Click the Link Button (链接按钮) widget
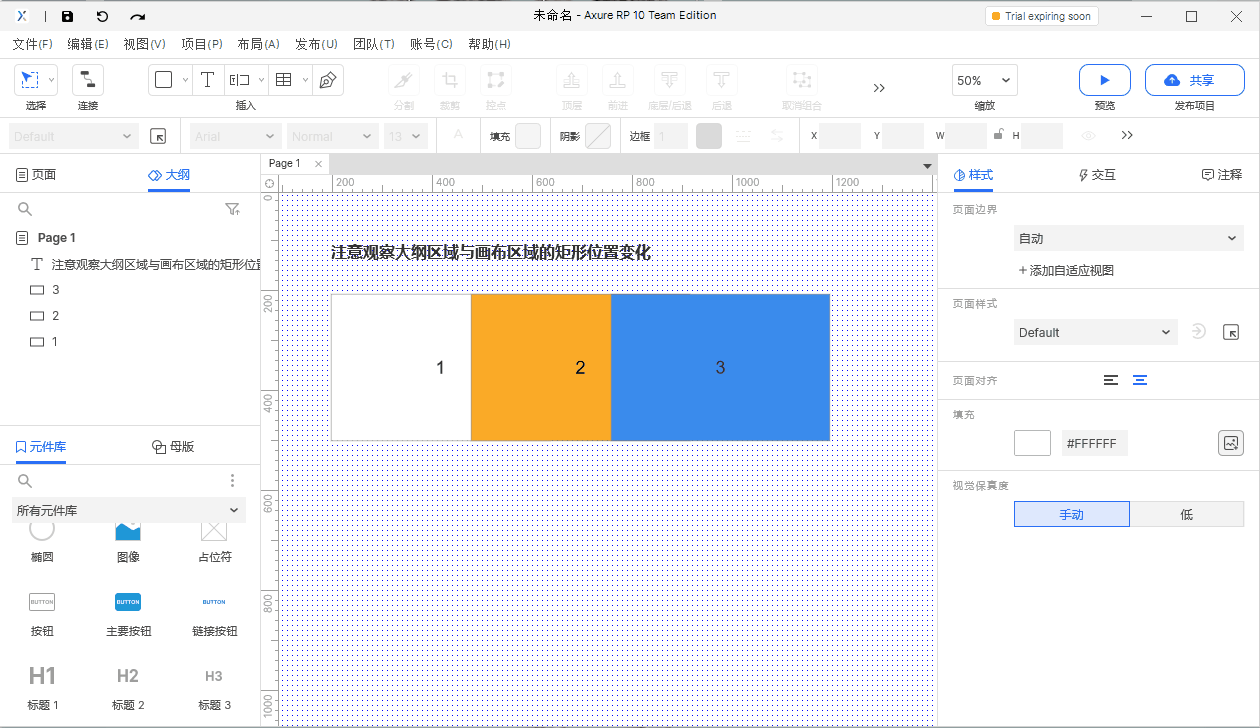The width and height of the screenshot is (1260, 728). 214,612
